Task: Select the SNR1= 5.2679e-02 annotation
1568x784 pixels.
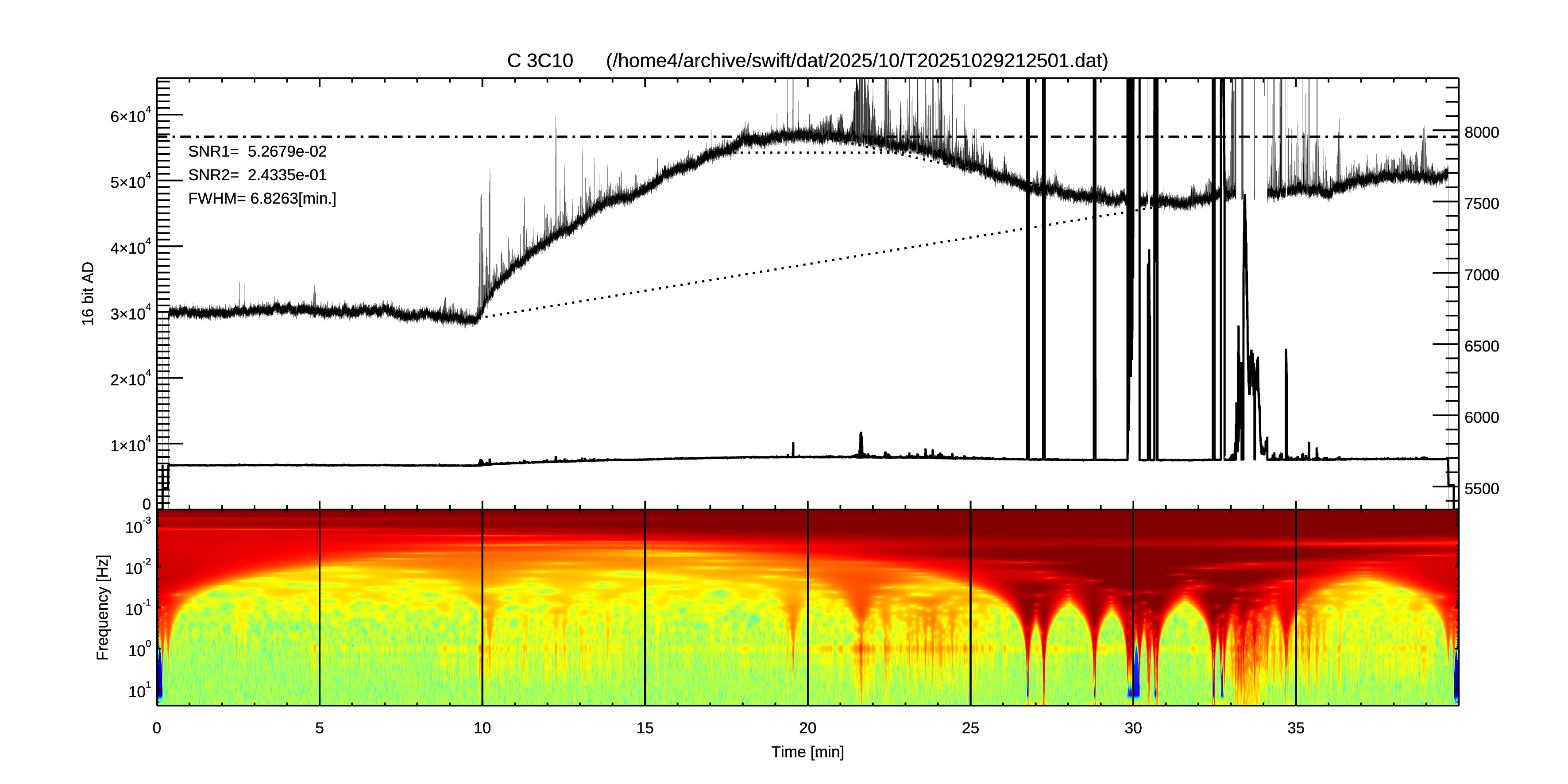Action: (257, 151)
